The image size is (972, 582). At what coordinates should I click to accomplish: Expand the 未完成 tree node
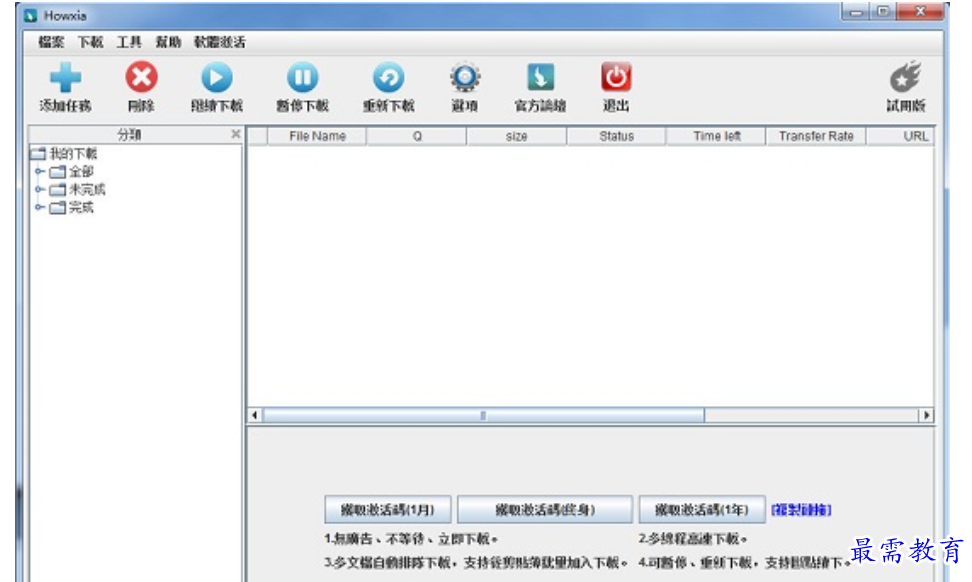coord(40,189)
